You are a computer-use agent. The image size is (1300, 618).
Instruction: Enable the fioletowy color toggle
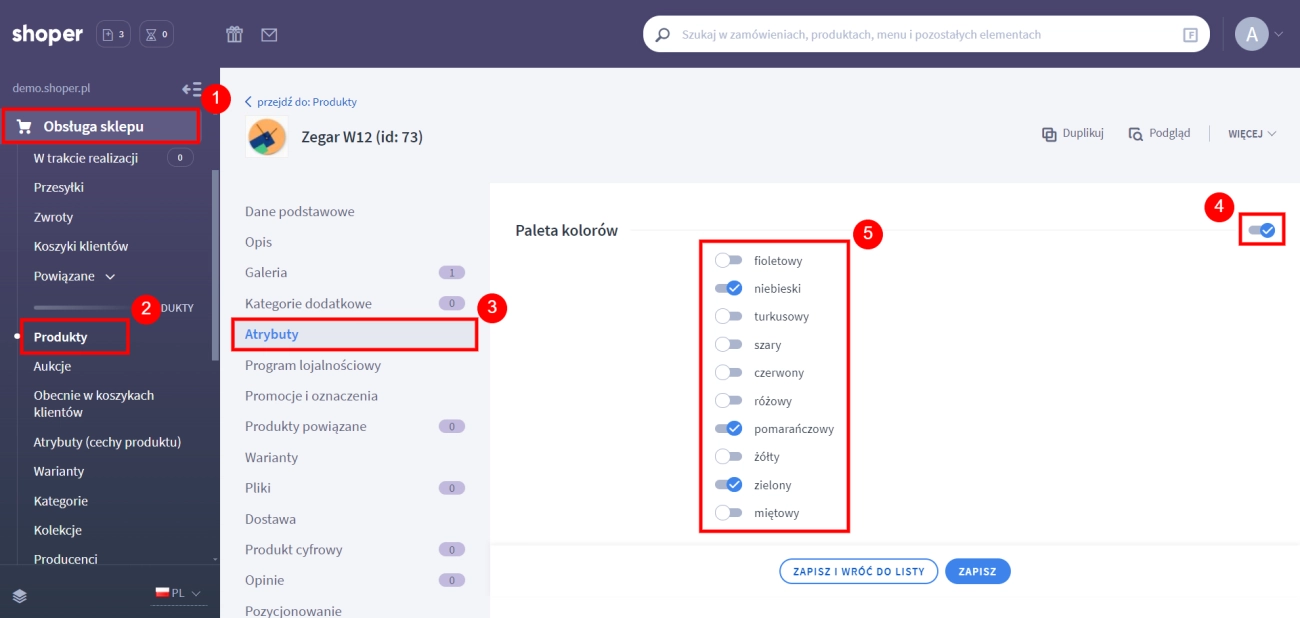point(729,261)
